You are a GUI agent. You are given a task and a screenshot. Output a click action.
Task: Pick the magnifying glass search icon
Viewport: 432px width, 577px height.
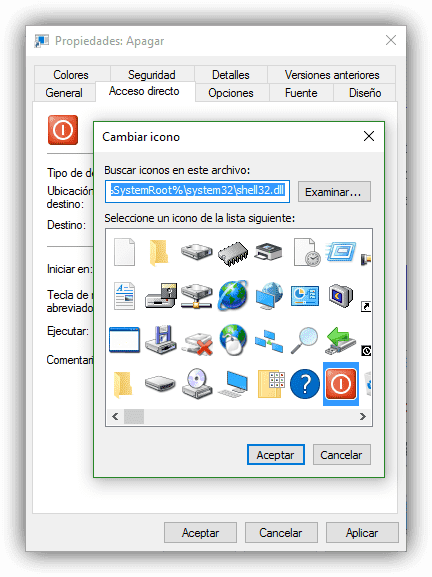tap(305, 340)
